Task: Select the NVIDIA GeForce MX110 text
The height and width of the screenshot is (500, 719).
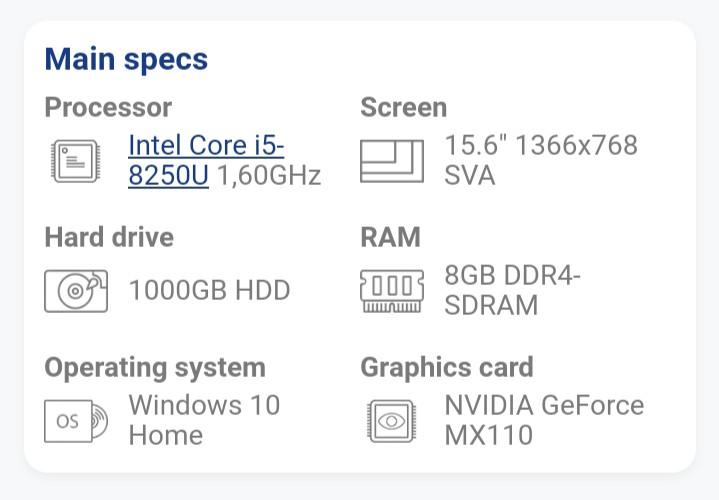Action: [x=544, y=420]
